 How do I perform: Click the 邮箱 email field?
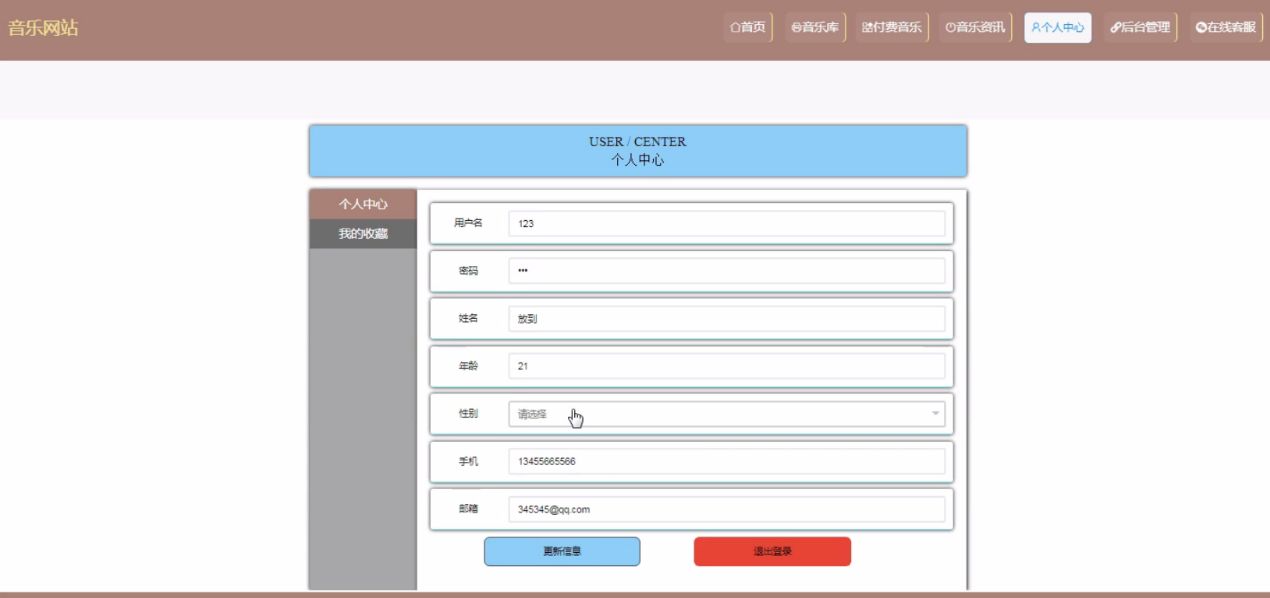click(727, 509)
